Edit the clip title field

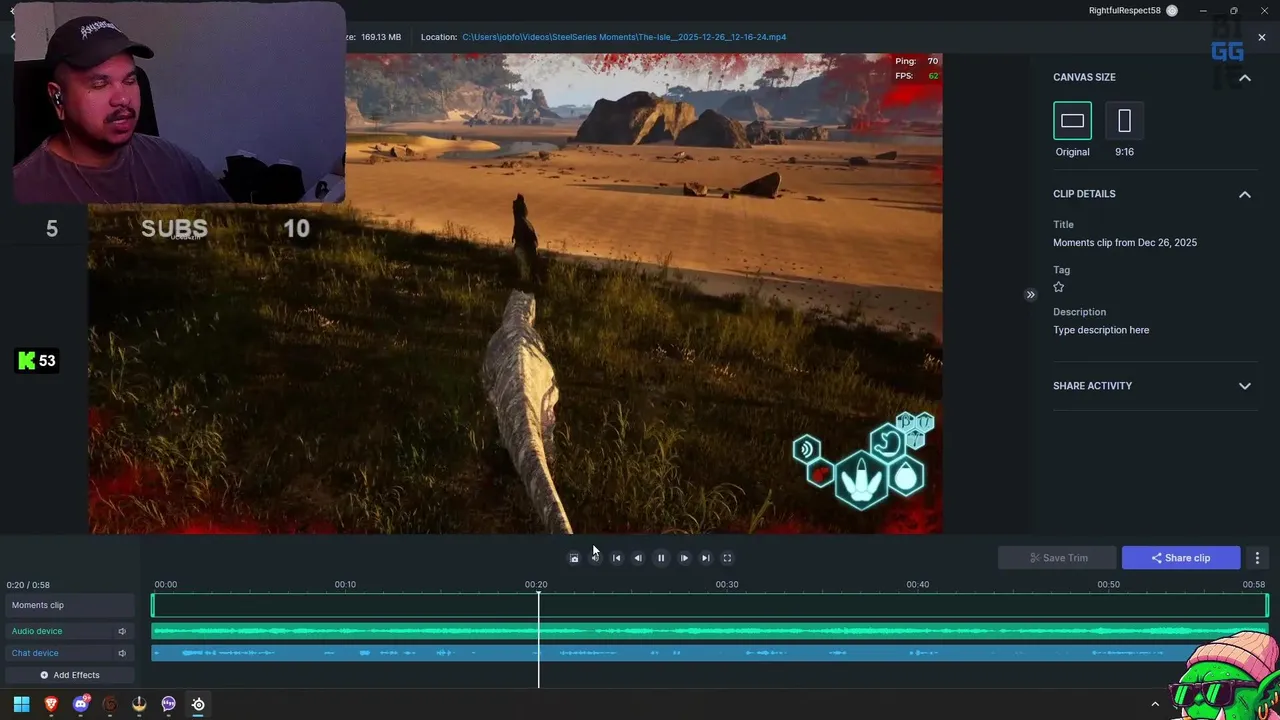click(x=1125, y=243)
